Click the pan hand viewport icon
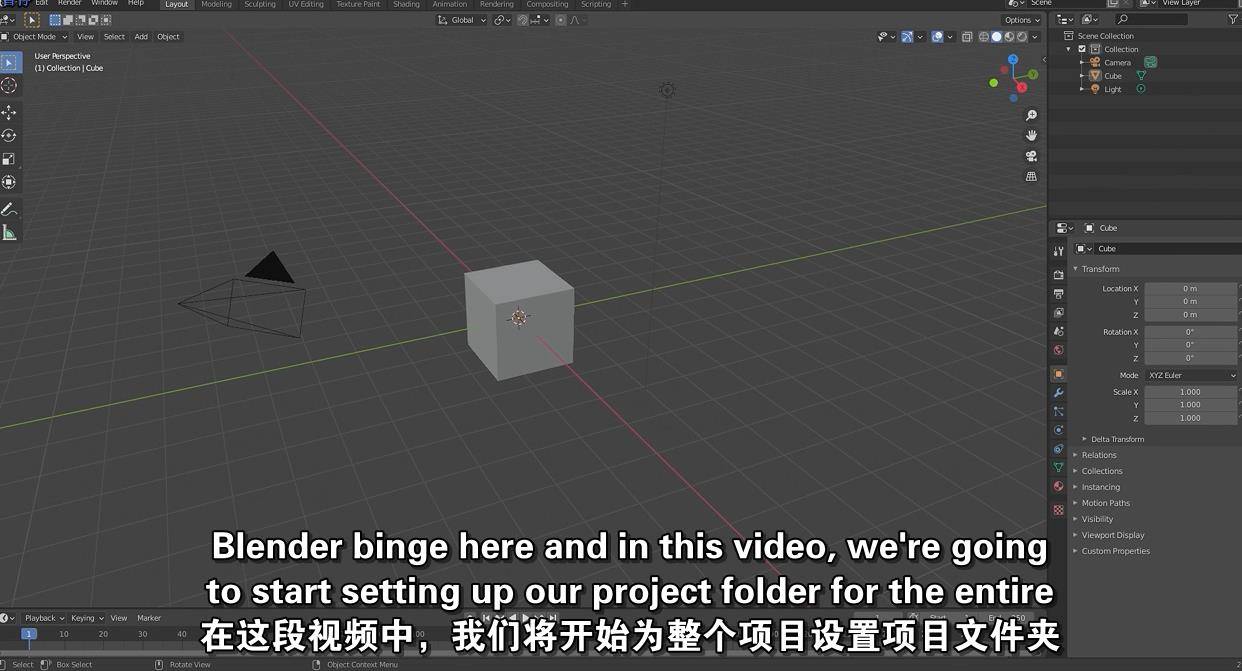Image resolution: width=1242 pixels, height=671 pixels. pyautogui.click(x=1031, y=136)
